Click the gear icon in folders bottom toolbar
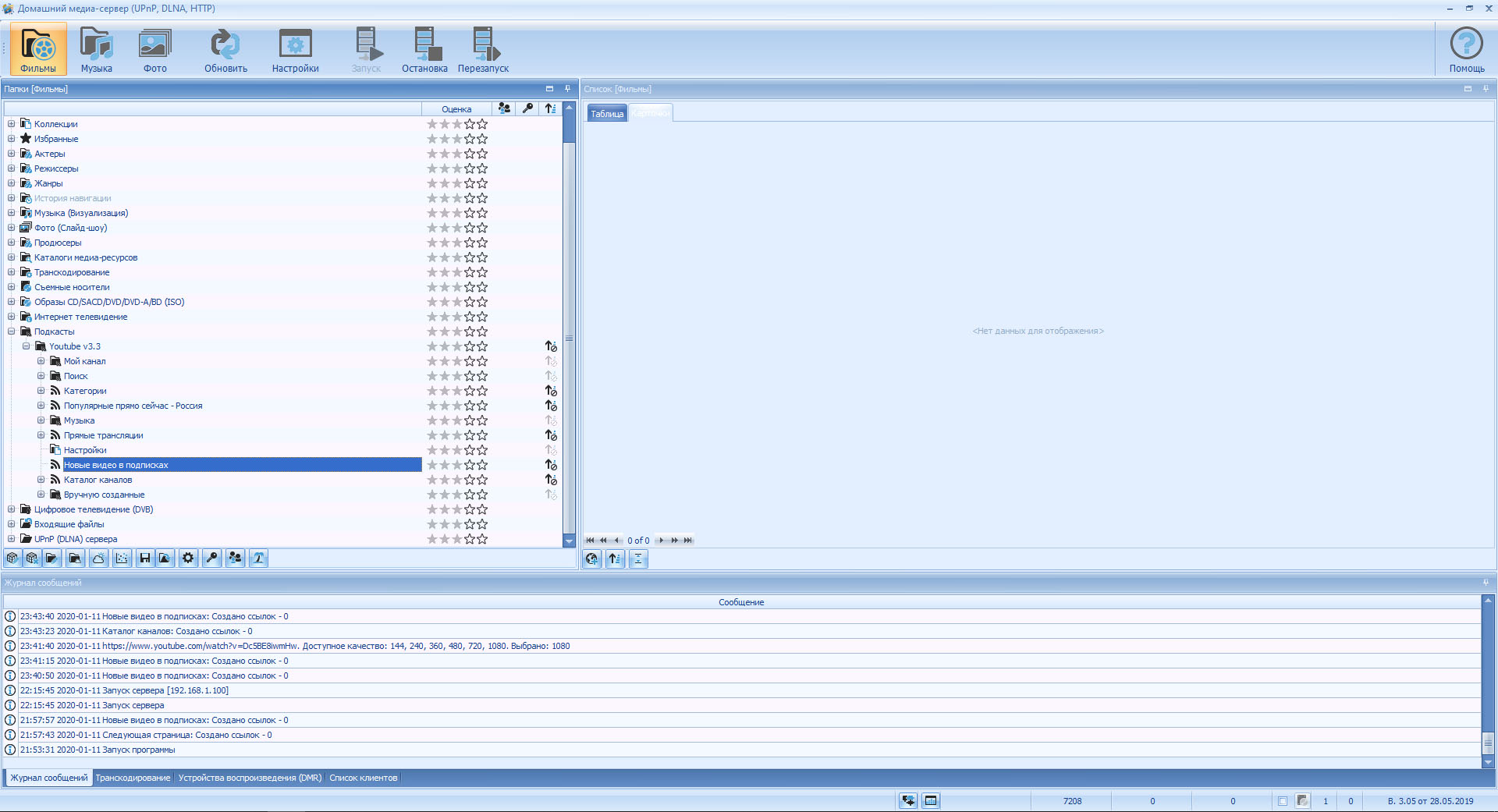Screen dimensions: 1498x812 click(x=188, y=558)
